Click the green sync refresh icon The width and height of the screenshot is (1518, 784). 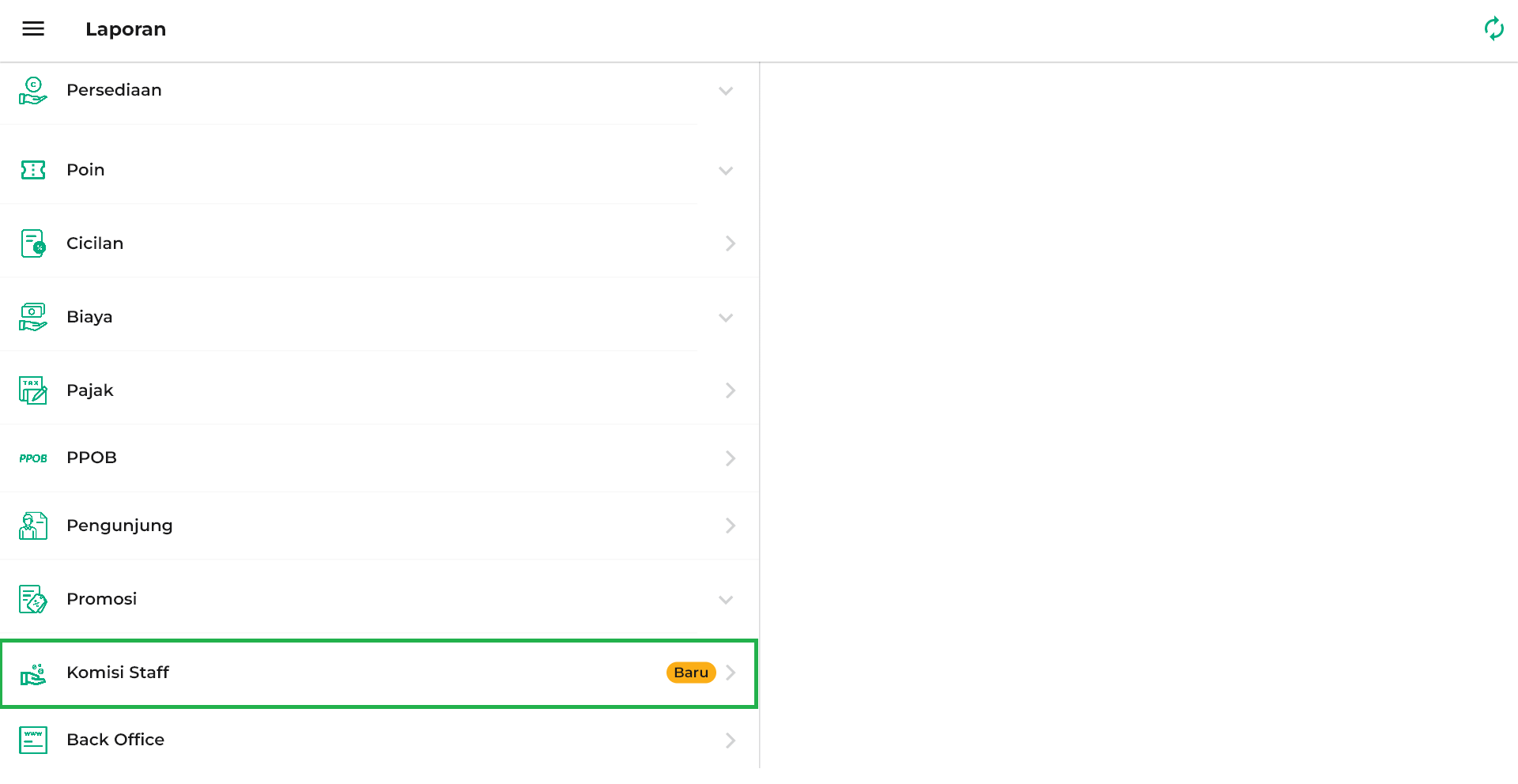click(1493, 29)
